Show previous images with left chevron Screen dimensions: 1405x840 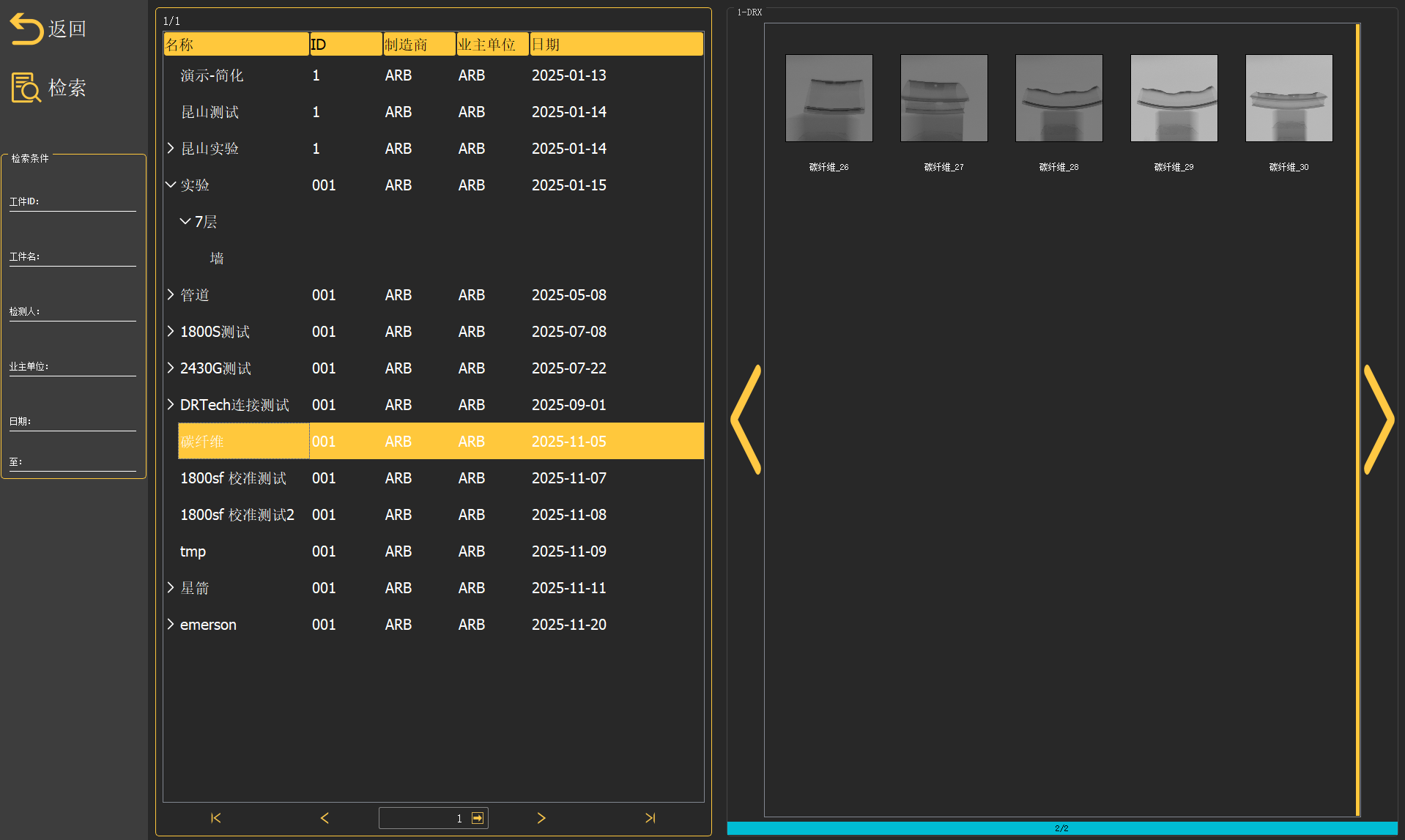tap(746, 420)
